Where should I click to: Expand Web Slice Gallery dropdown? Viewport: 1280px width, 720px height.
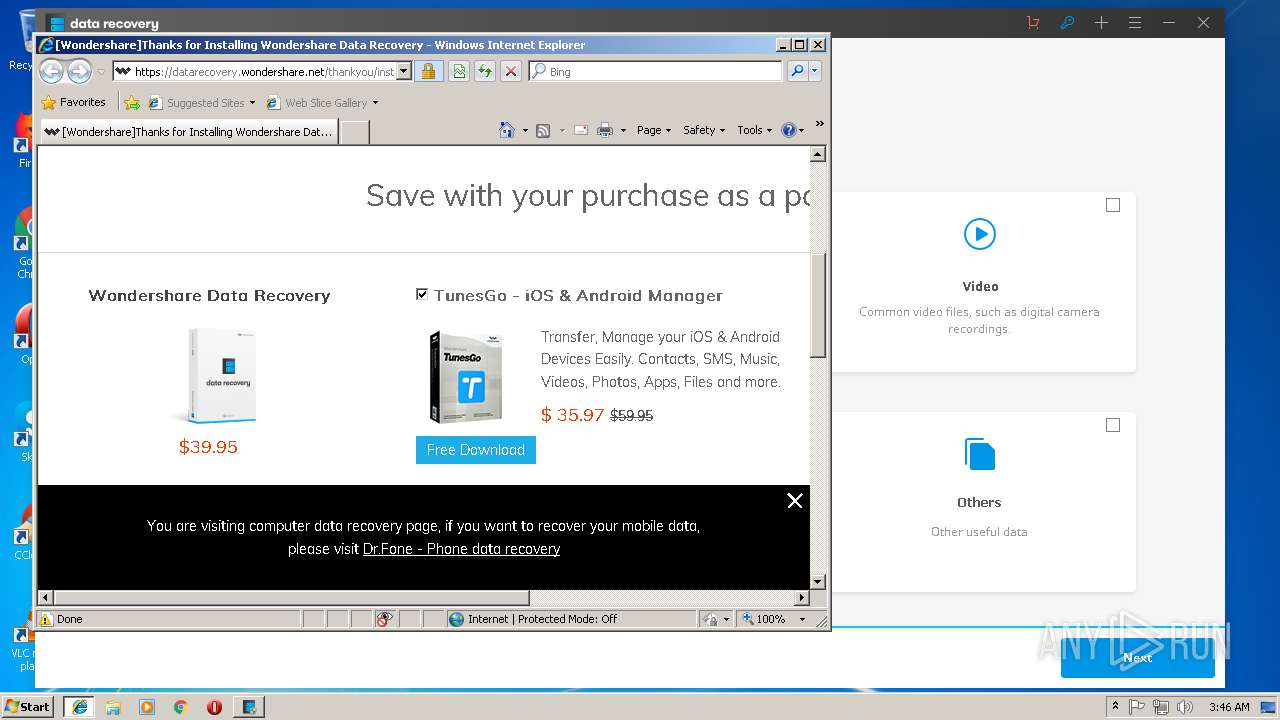375,102
